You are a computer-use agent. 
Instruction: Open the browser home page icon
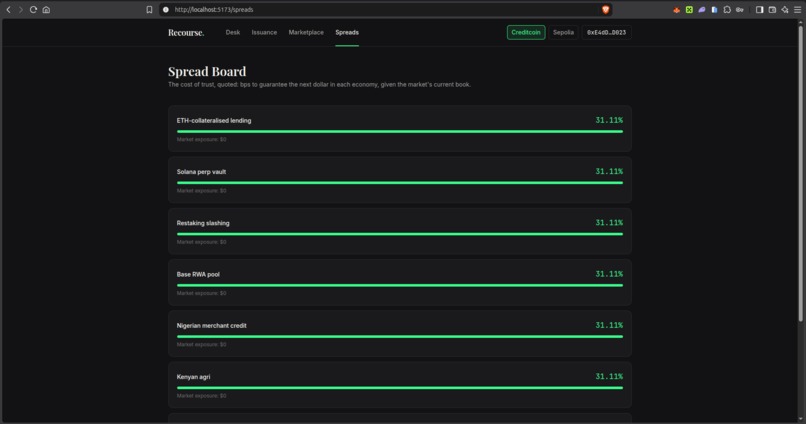(46, 10)
